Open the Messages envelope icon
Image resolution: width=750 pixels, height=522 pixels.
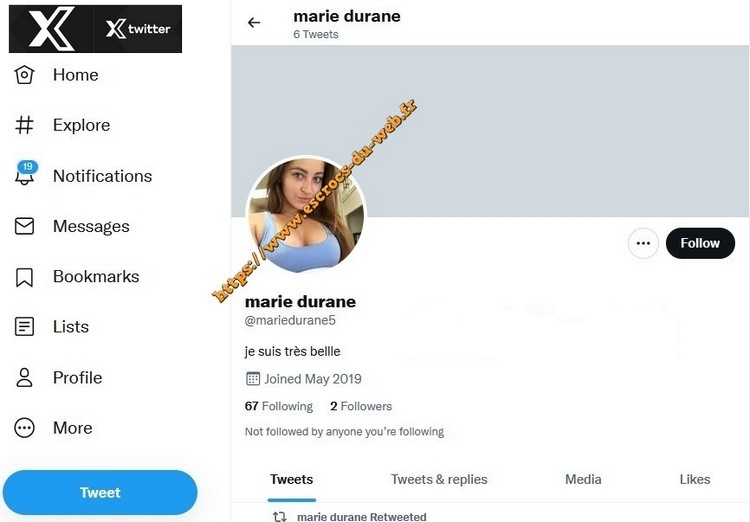(x=25, y=226)
